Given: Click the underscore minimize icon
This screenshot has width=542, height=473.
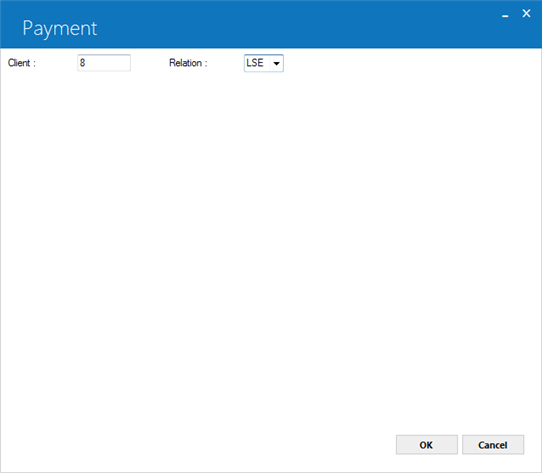Looking at the screenshot, I should tap(505, 16).
